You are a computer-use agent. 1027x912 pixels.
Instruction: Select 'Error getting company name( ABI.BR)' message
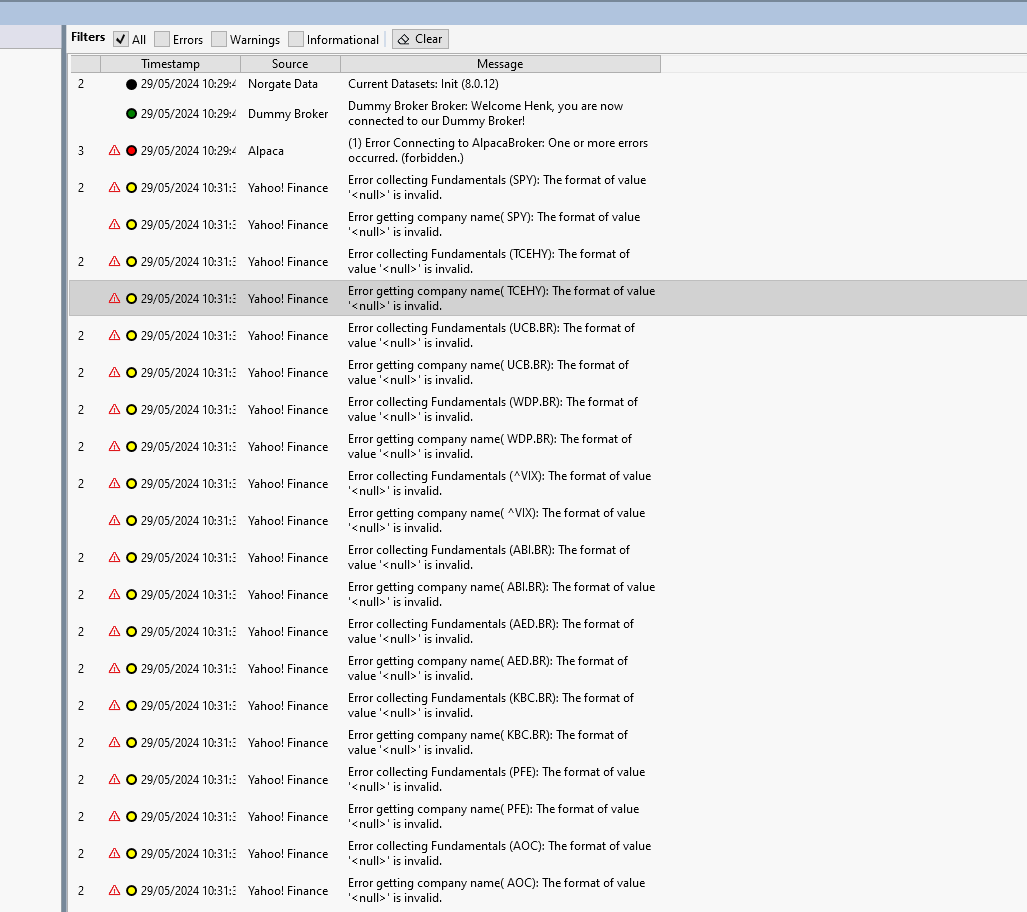(x=501, y=595)
